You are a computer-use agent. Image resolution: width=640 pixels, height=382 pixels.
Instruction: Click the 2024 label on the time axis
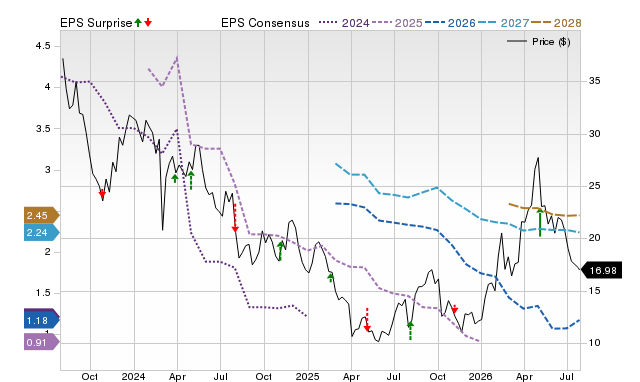pyautogui.click(x=133, y=376)
